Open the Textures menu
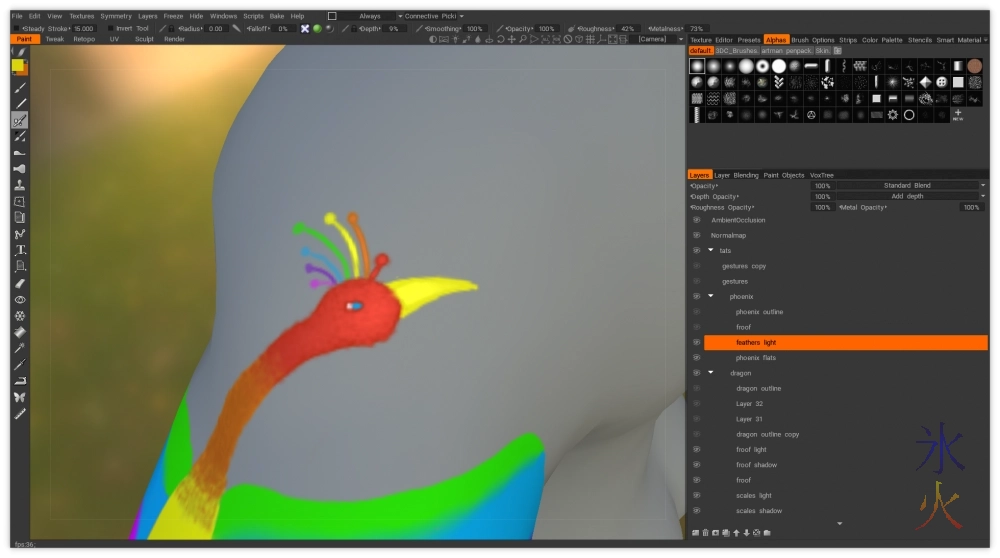1000x558 pixels. pos(81,16)
